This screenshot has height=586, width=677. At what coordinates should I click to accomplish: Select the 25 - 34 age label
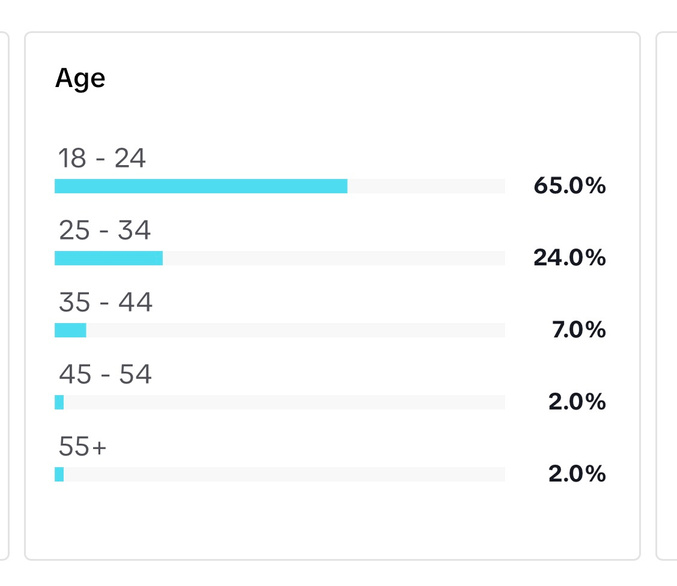click(x=105, y=230)
